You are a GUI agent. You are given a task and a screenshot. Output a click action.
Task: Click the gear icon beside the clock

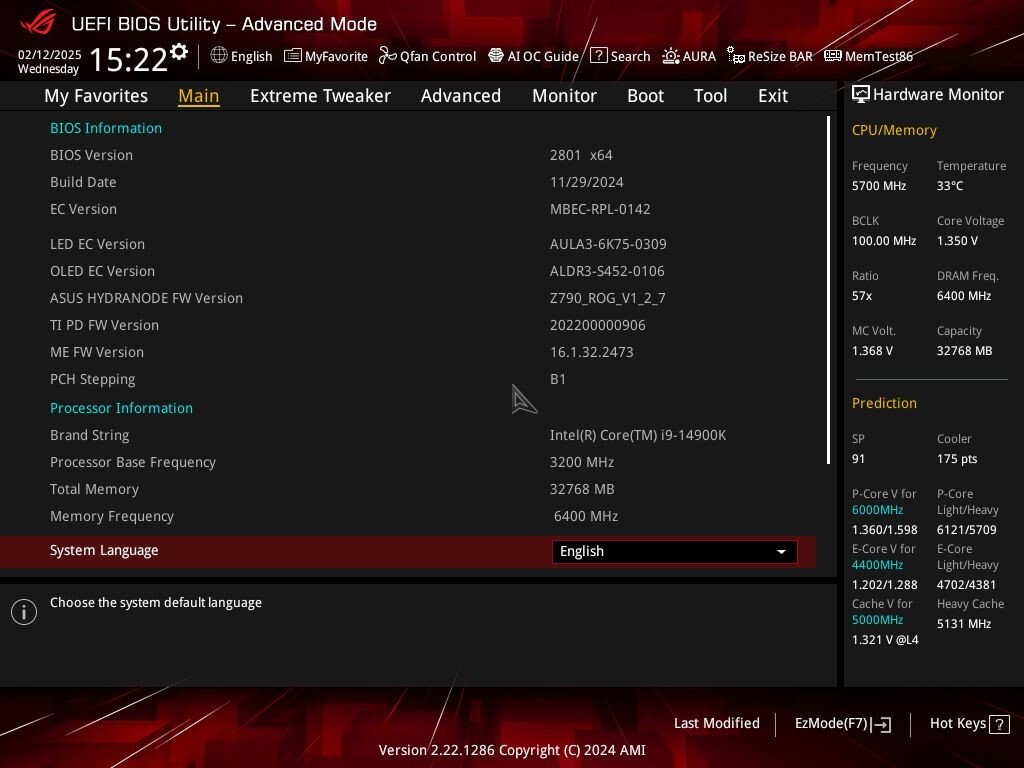pyautogui.click(x=179, y=52)
